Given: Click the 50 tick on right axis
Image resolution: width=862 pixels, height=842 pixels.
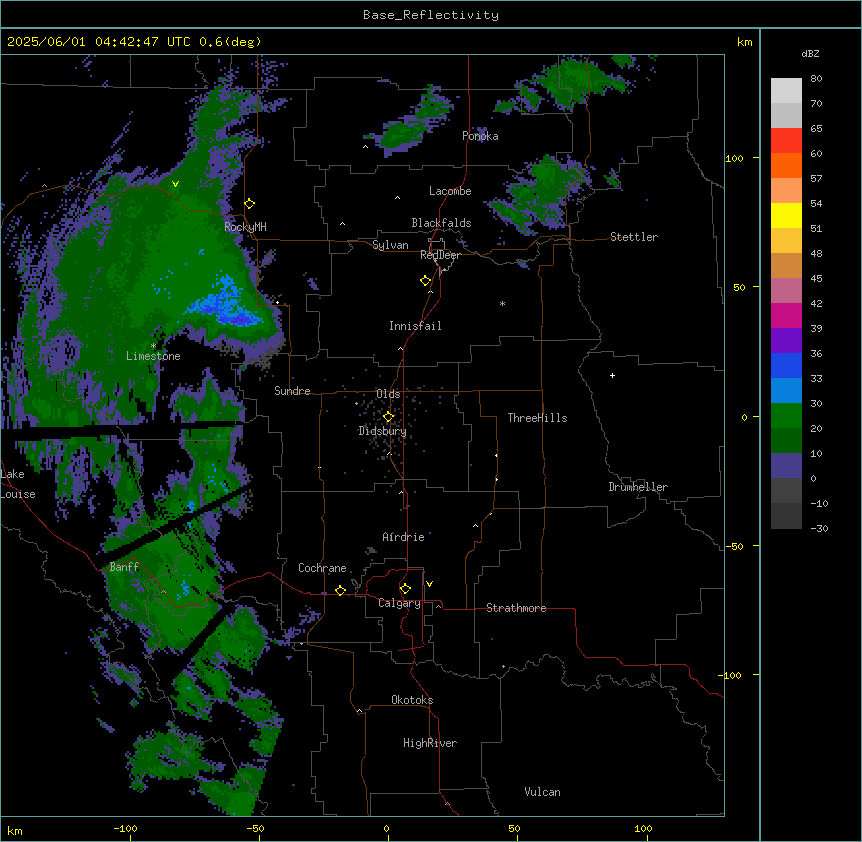Looking at the screenshot, I should tap(739, 287).
